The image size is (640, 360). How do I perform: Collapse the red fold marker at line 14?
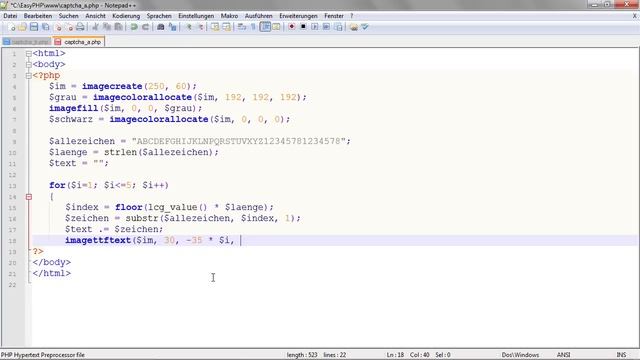(29, 197)
